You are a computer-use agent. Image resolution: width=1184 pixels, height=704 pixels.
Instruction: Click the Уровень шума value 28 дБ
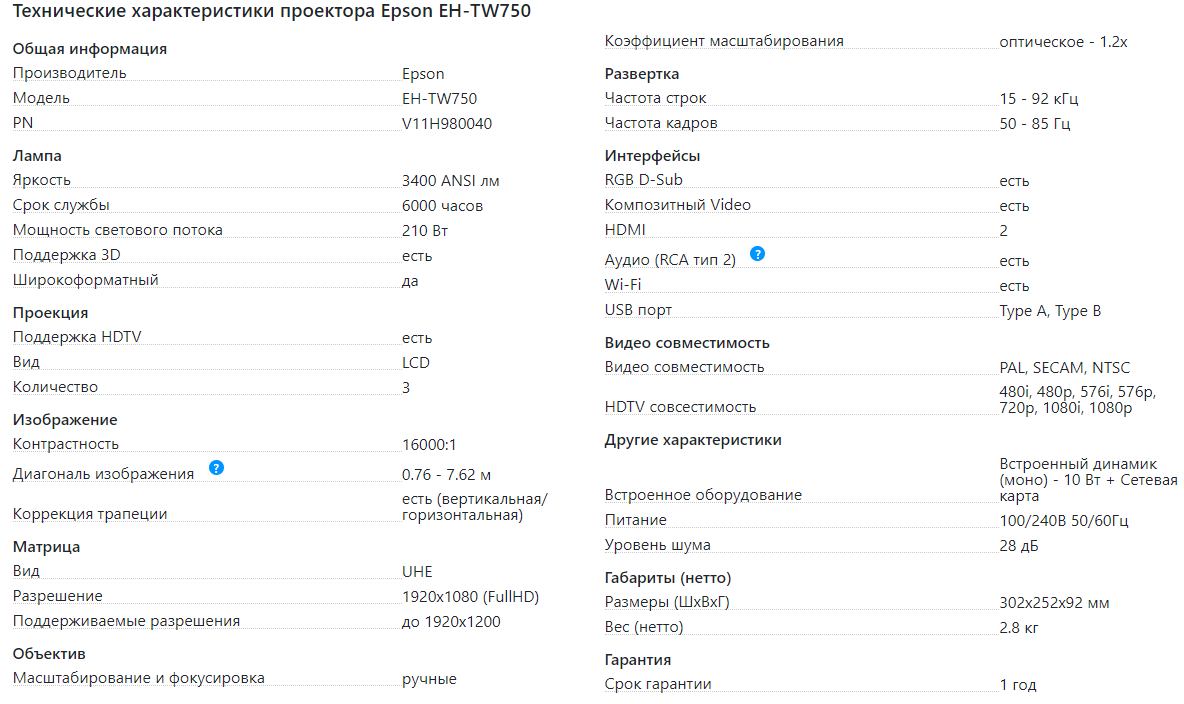click(x=1019, y=546)
